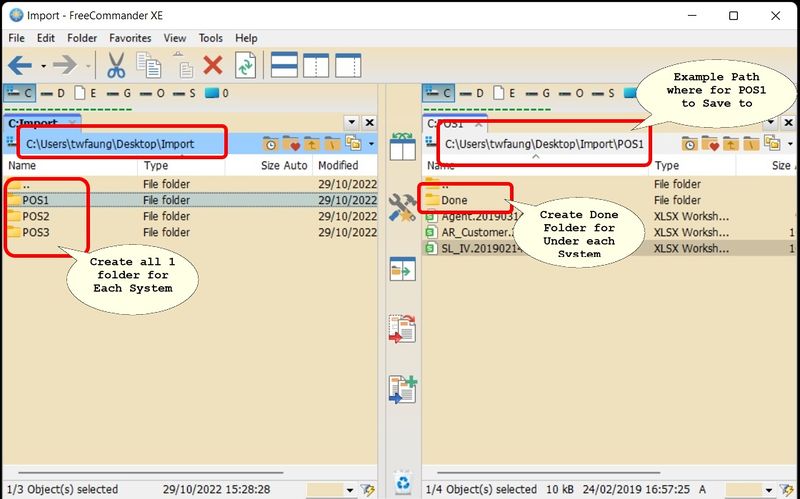Click the Copy icon in main toolbar
800x499 pixels.
(148, 66)
